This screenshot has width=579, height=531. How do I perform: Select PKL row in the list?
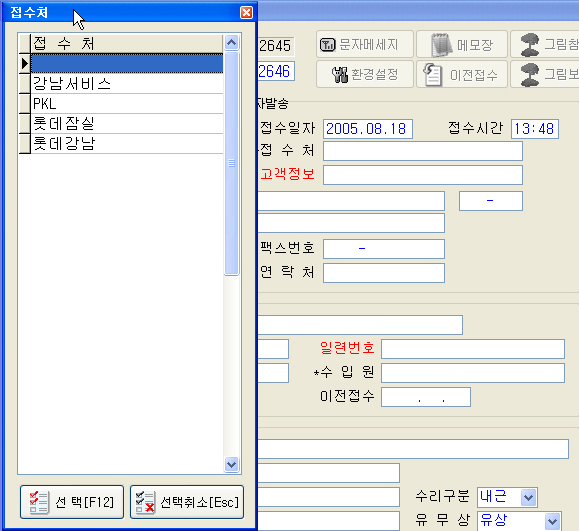[127, 103]
